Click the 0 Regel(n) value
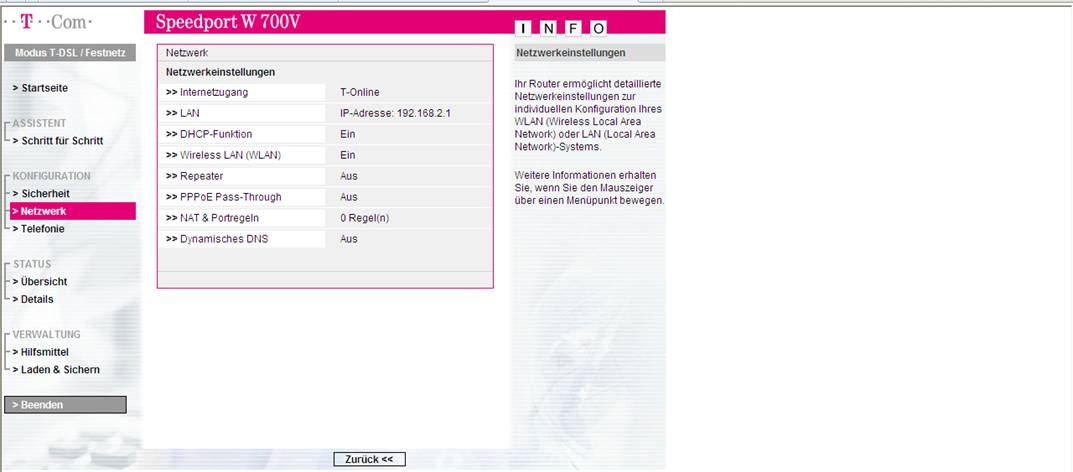This screenshot has width=1073, height=472. [364, 218]
